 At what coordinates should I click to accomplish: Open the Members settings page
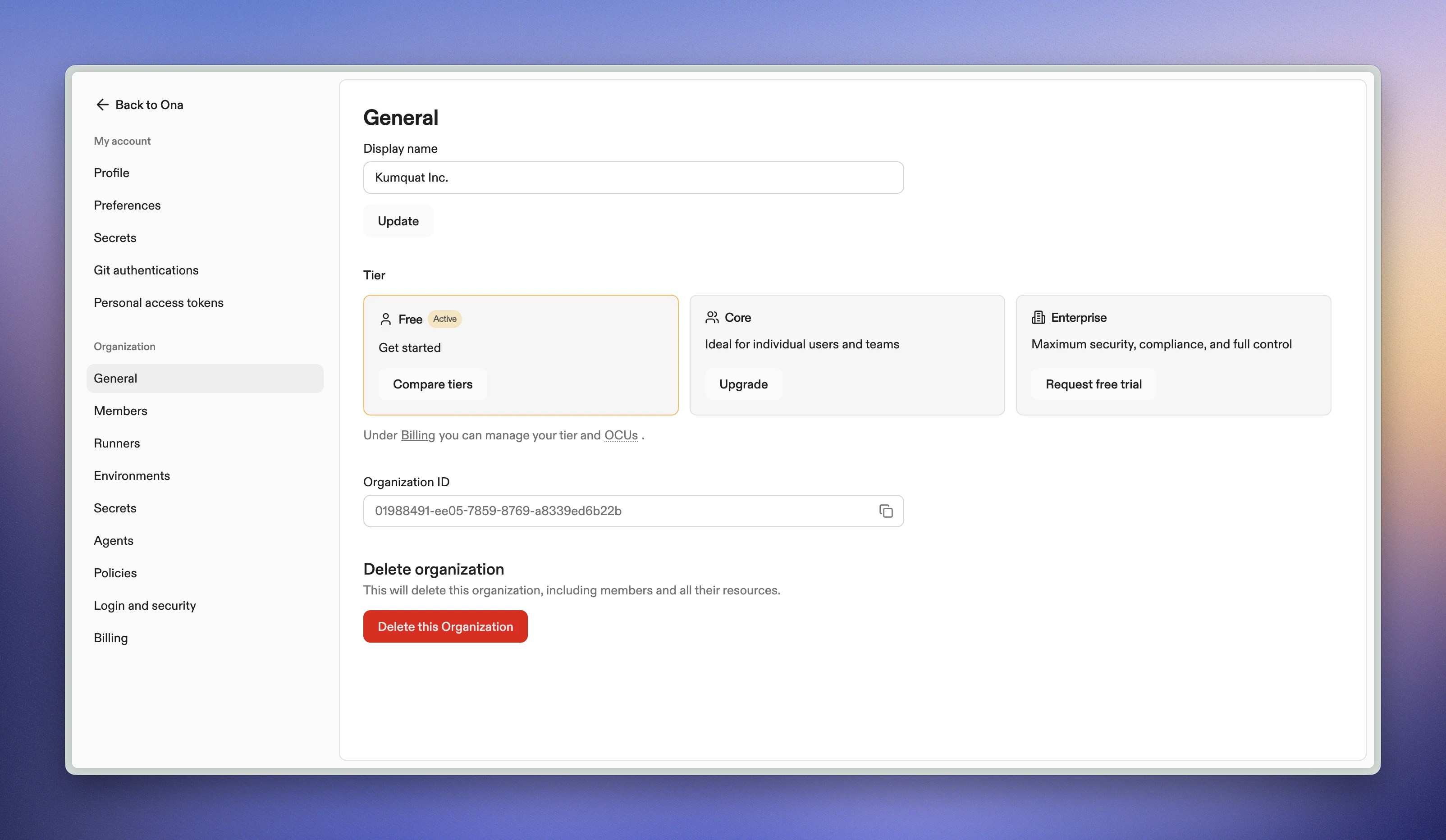pyautogui.click(x=120, y=411)
